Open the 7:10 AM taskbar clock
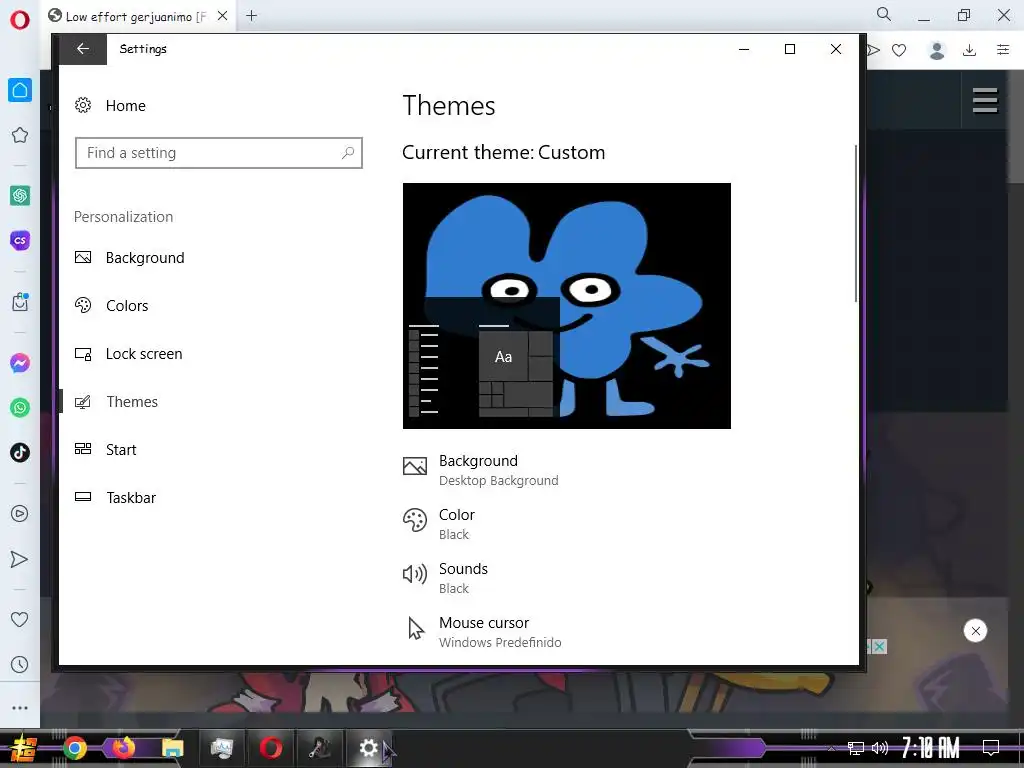This screenshot has width=1024, height=768. (x=931, y=748)
